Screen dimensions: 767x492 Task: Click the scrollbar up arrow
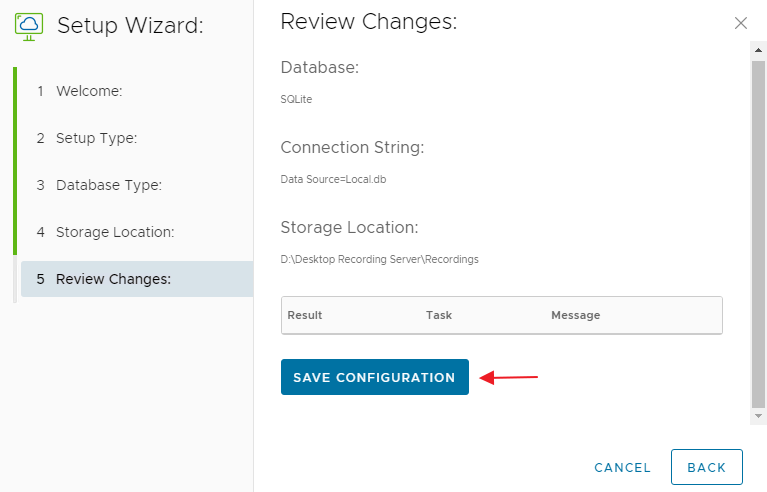point(758,52)
